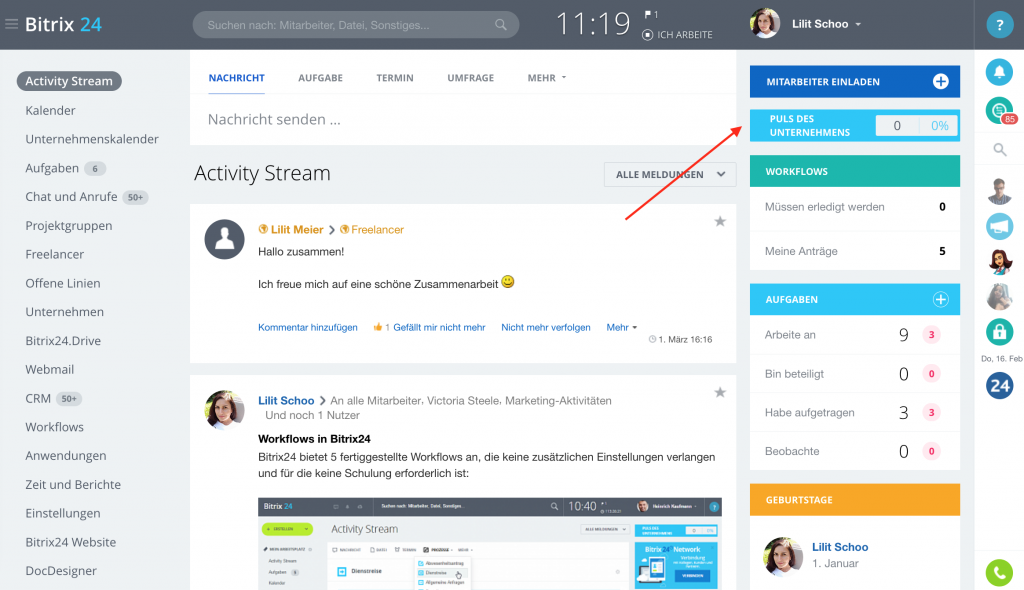The width and height of the screenshot is (1024, 590).
Task: Open the cartoon woman avatar in right sidebar
Action: pyautogui.click(x=999, y=261)
